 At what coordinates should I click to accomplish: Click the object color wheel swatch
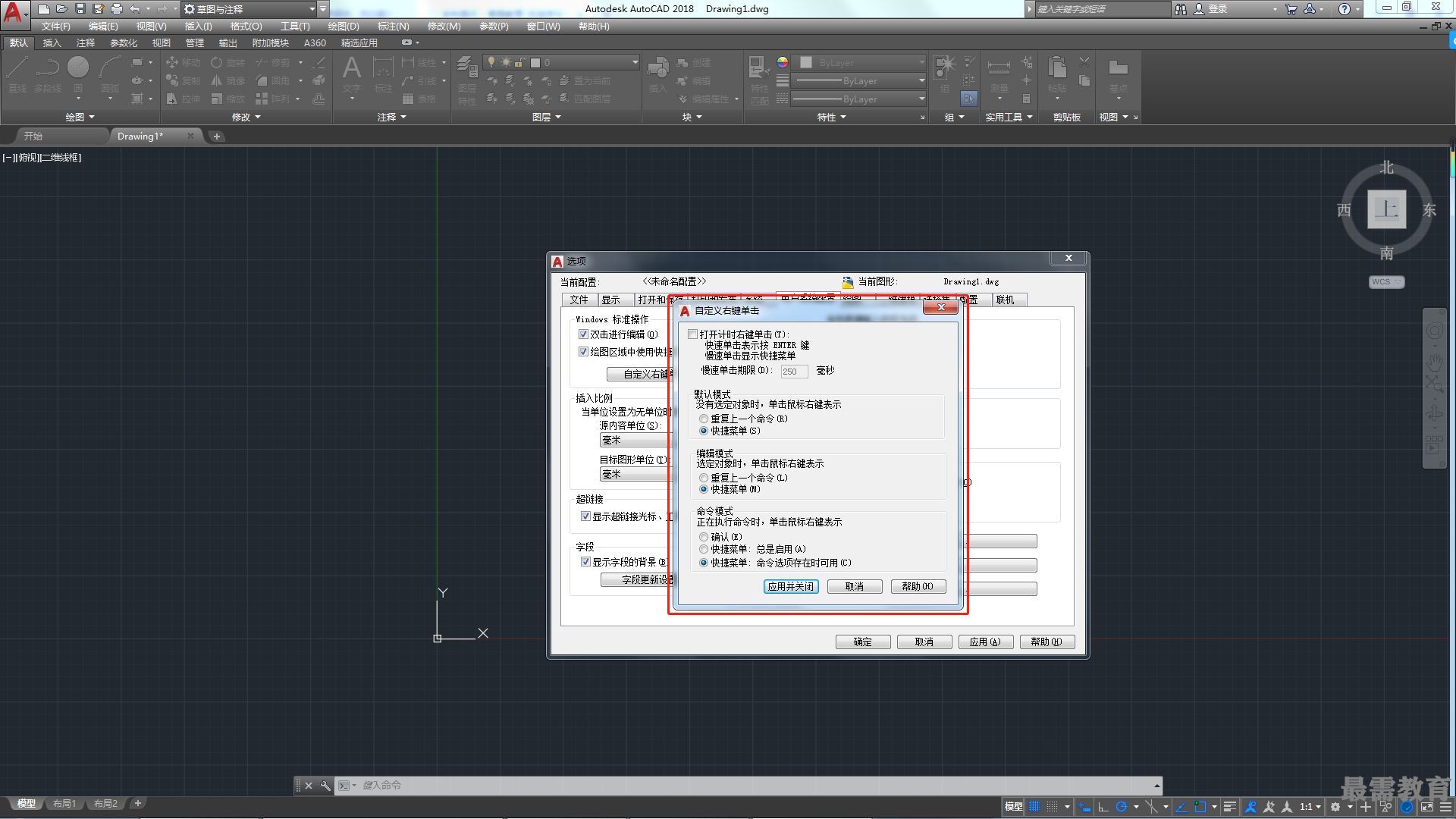[x=783, y=62]
